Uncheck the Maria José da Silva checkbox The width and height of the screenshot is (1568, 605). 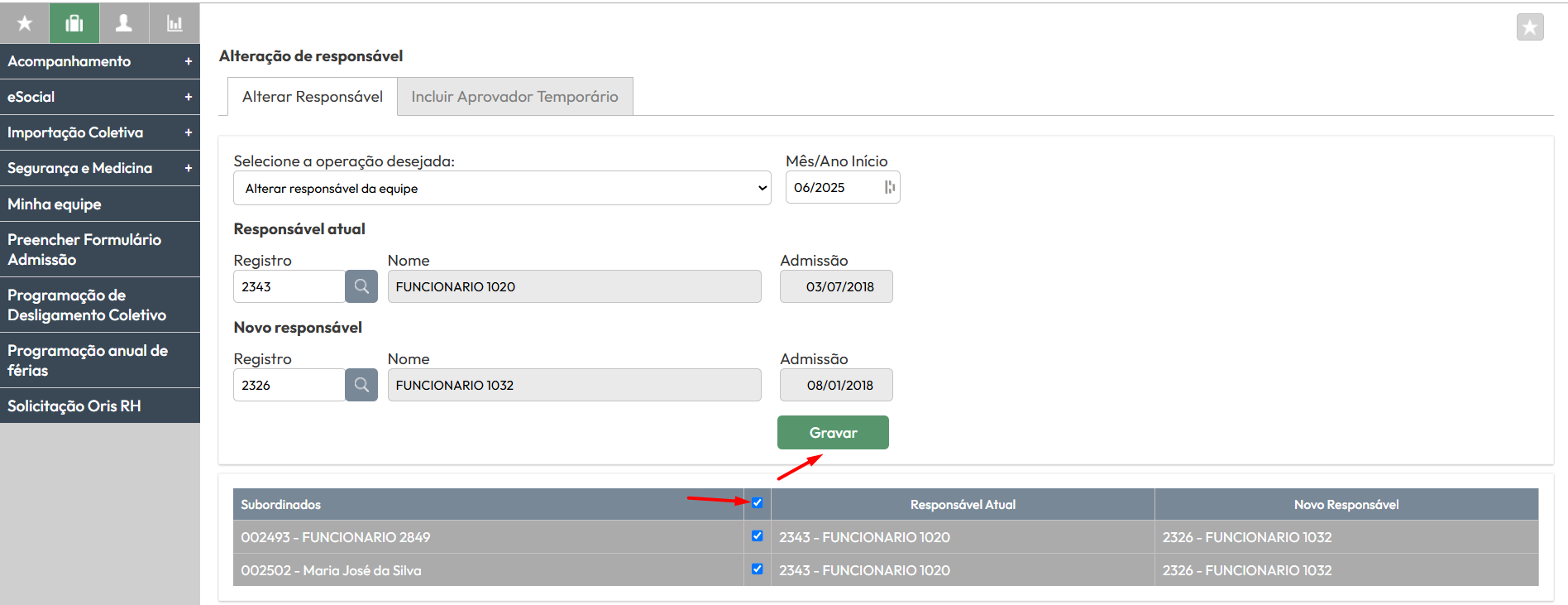point(757,569)
